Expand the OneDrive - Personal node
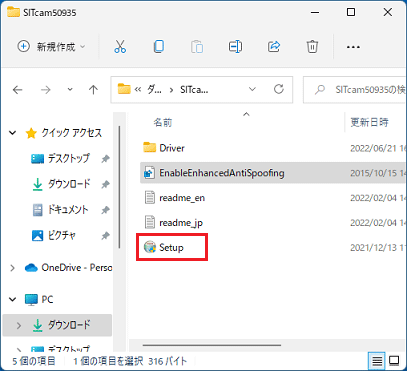The height and width of the screenshot is (371, 407). point(13,268)
